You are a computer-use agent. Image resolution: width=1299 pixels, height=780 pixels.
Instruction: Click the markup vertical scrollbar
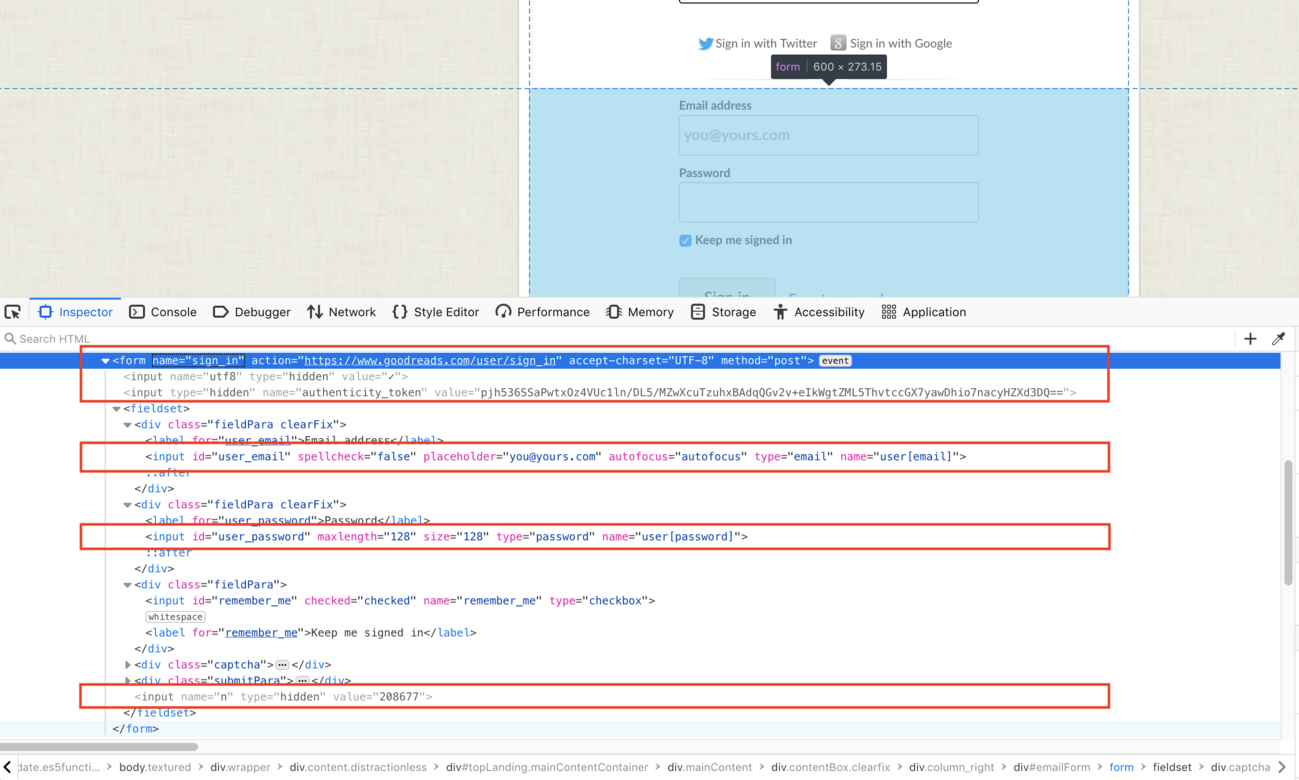[1288, 523]
